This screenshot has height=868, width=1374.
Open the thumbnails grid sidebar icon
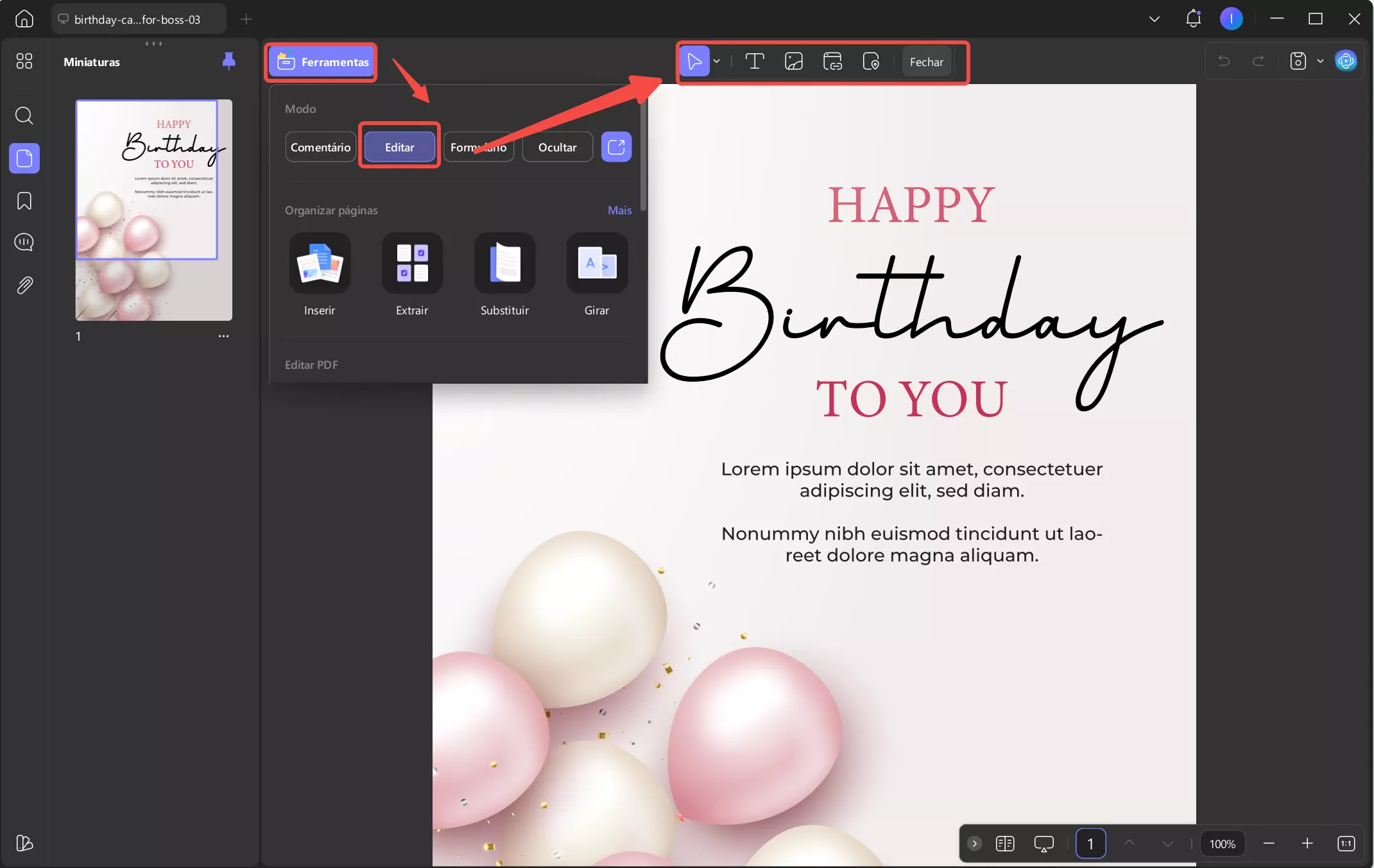(x=24, y=61)
